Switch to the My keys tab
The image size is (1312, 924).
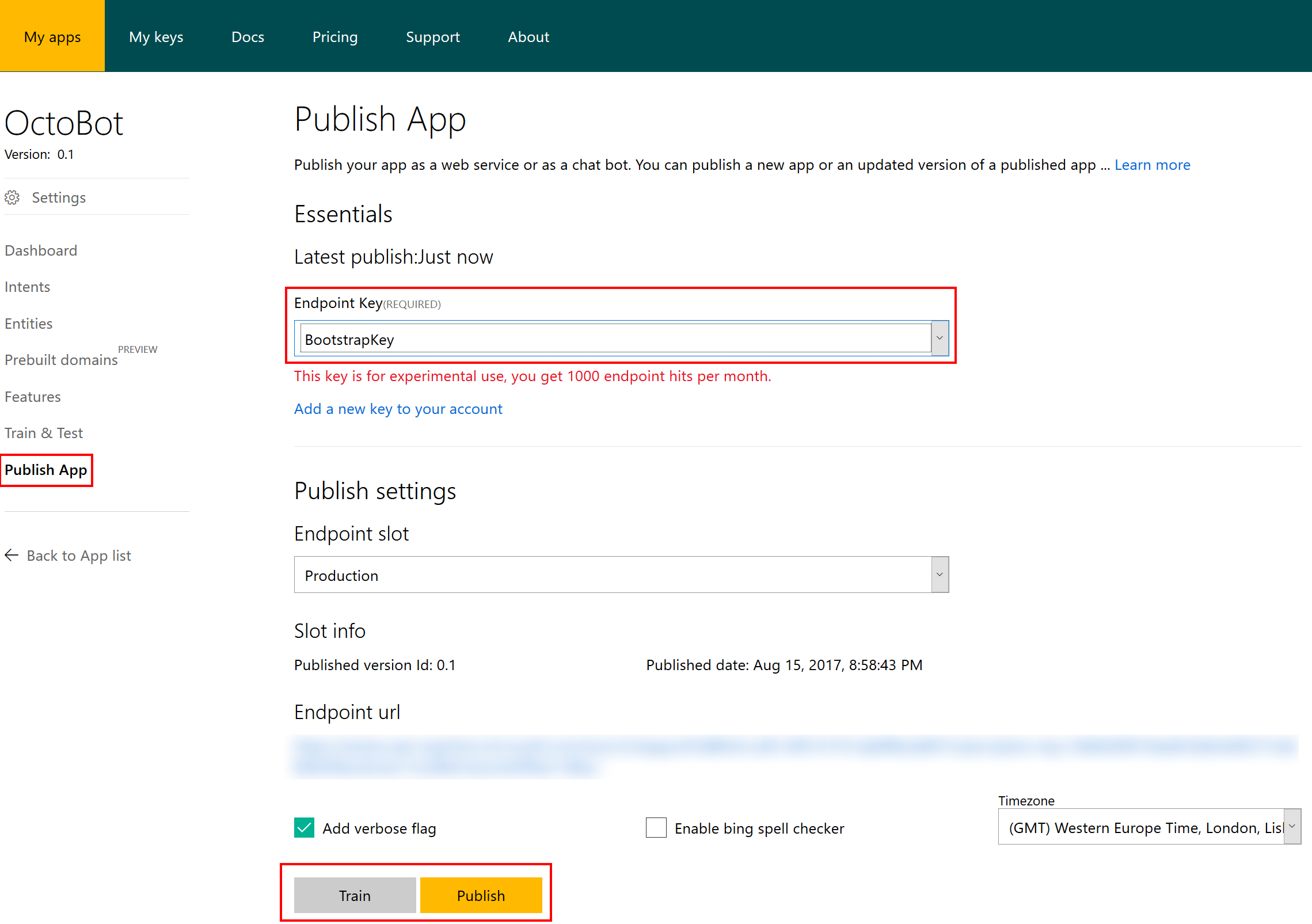[156, 37]
